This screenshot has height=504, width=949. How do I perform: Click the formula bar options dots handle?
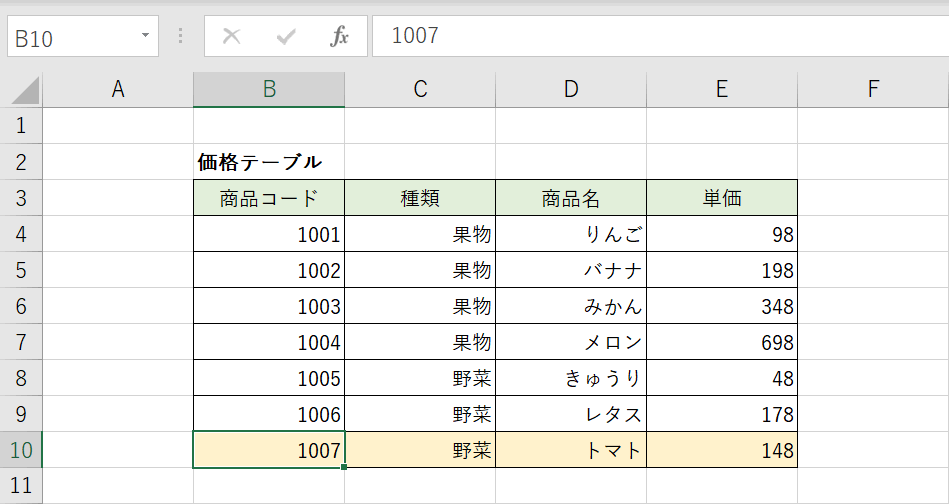(x=180, y=36)
